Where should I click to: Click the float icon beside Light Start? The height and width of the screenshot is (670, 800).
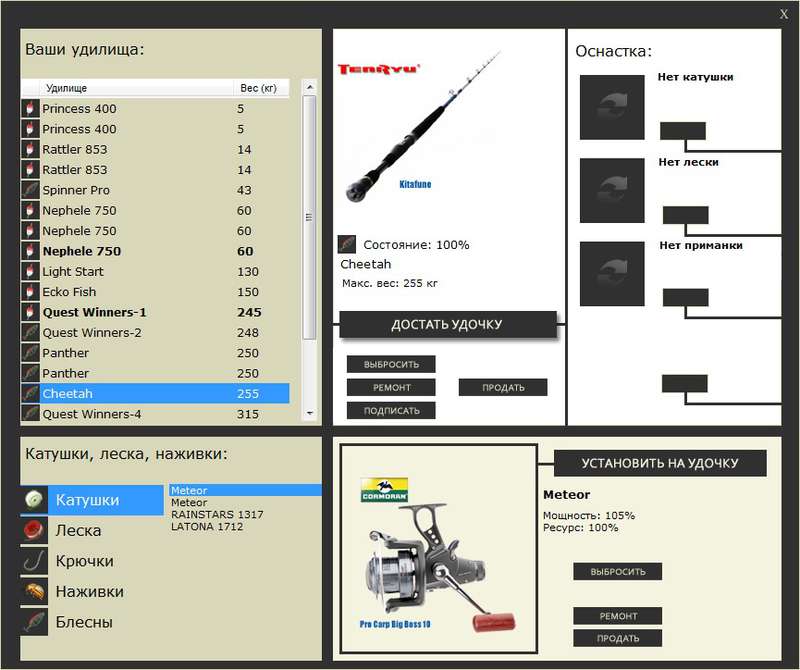click(x=30, y=271)
